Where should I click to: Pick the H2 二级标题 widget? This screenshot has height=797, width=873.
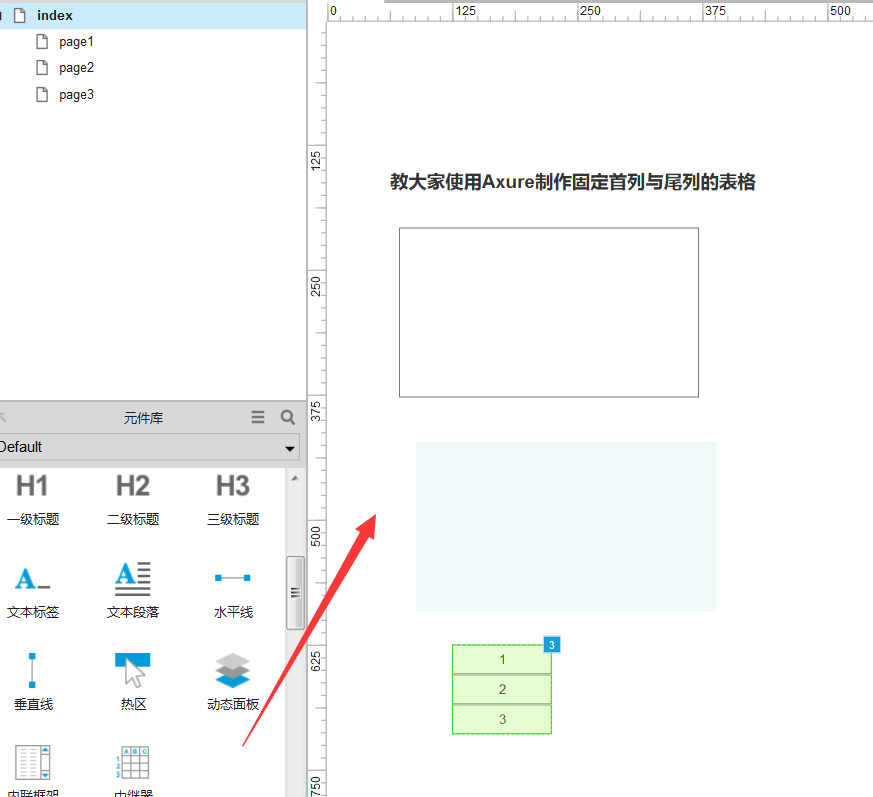pos(133,500)
